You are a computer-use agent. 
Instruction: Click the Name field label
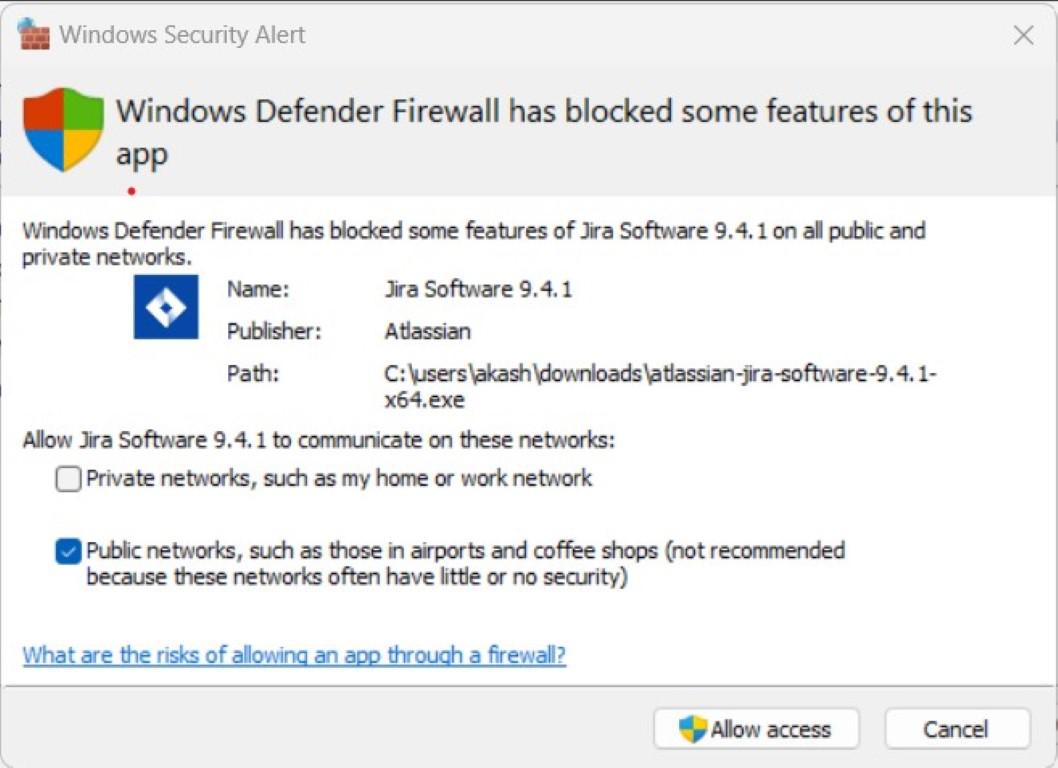257,290
